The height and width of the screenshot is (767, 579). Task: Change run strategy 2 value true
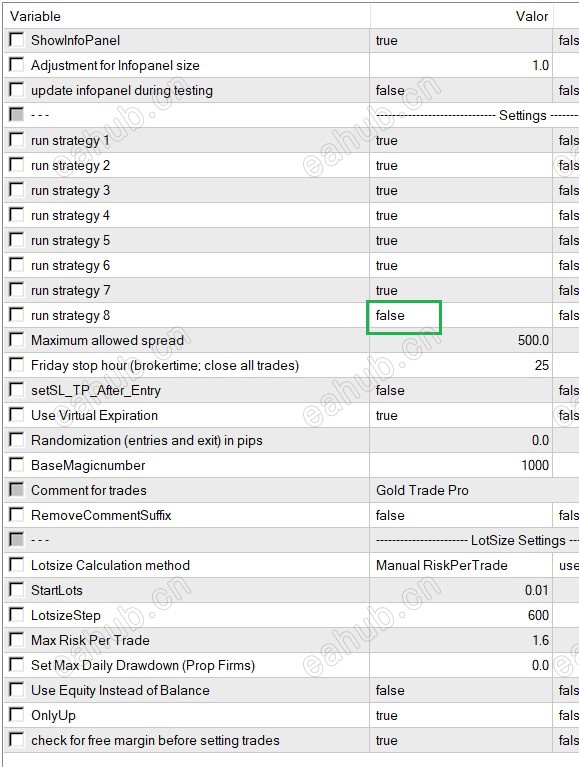461,165
